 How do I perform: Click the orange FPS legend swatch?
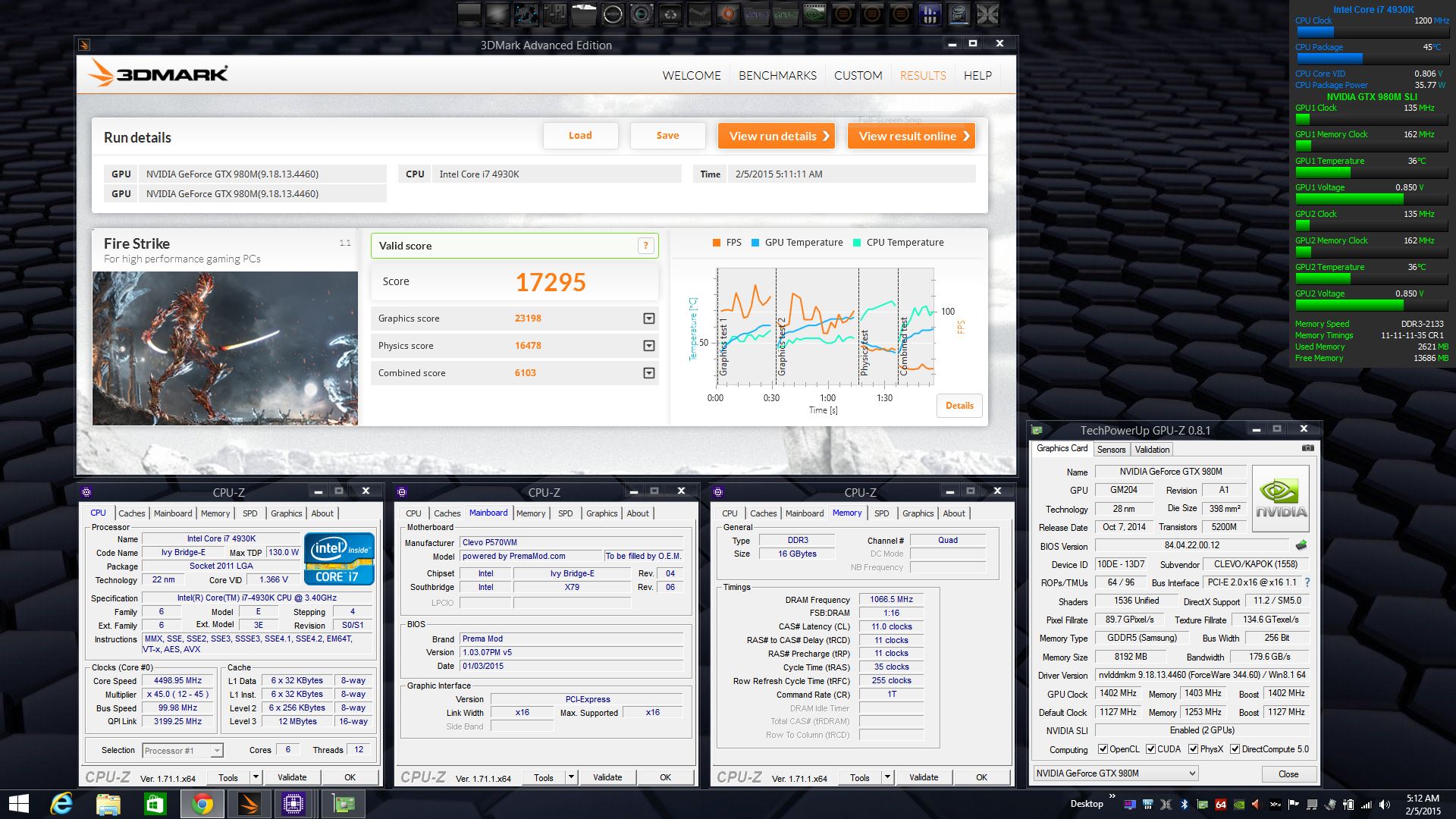[717, 243]
